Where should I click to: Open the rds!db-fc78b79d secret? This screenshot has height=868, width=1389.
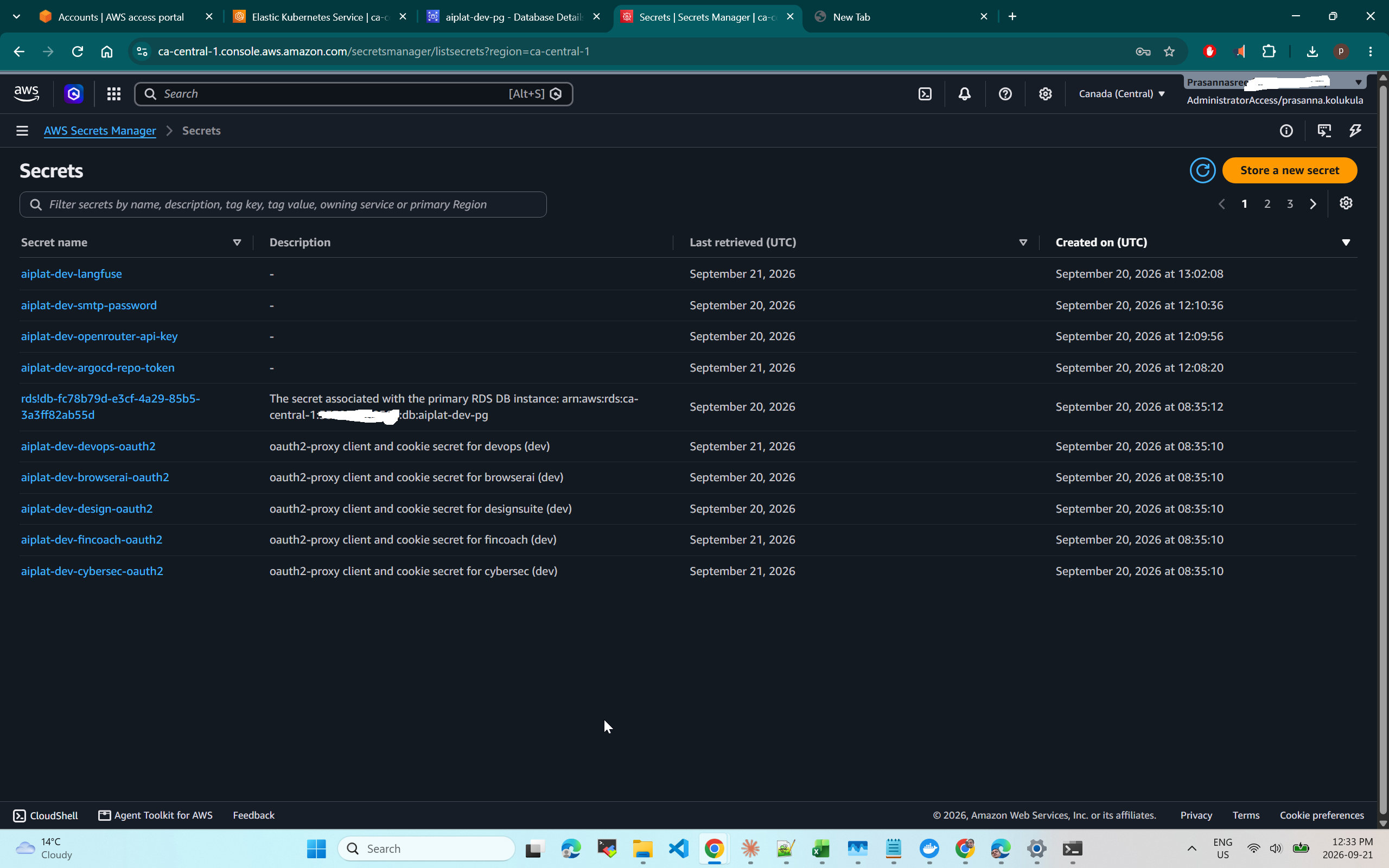(x=110, y=406)
